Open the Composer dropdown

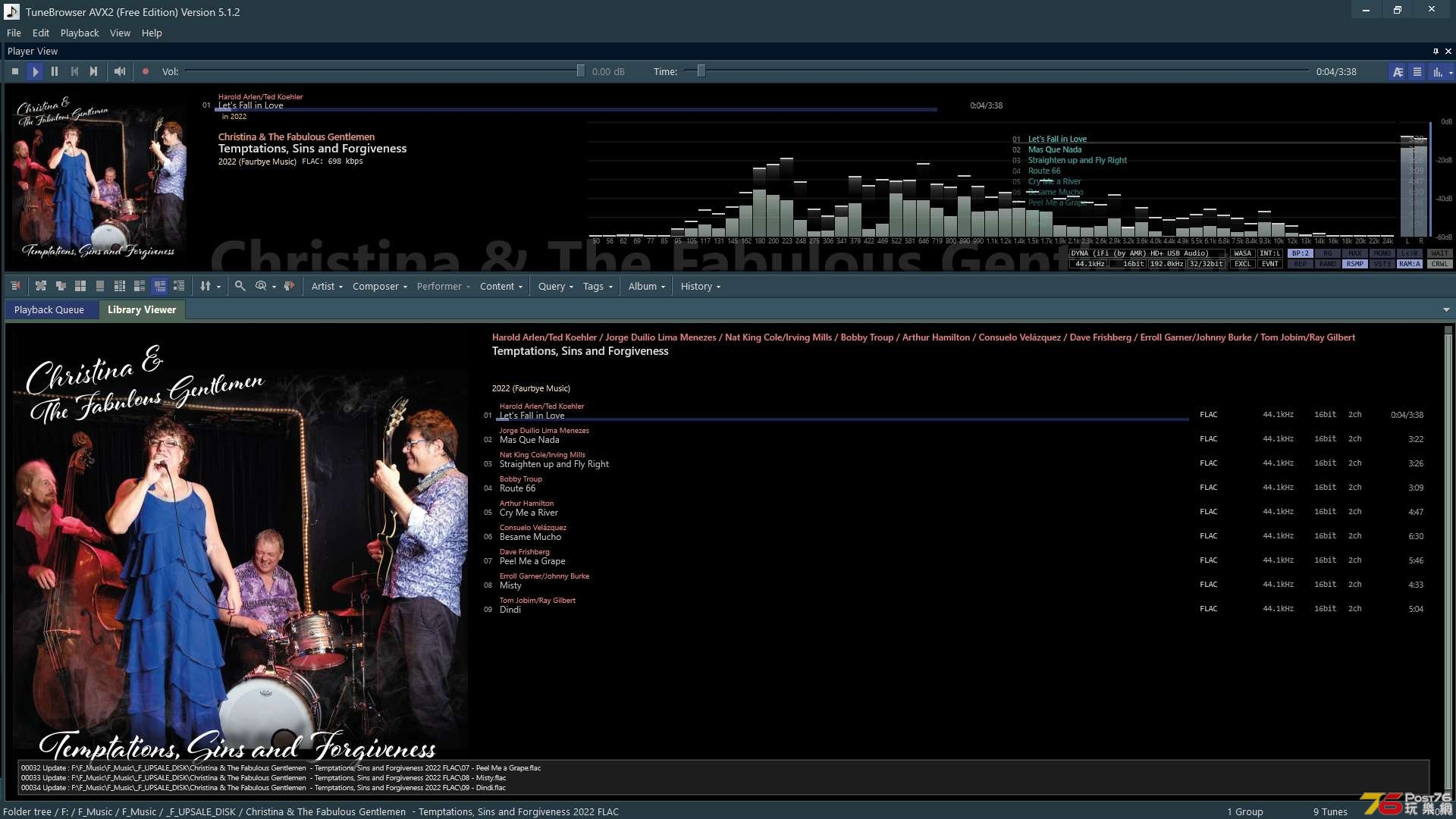(x=380, y=286)
